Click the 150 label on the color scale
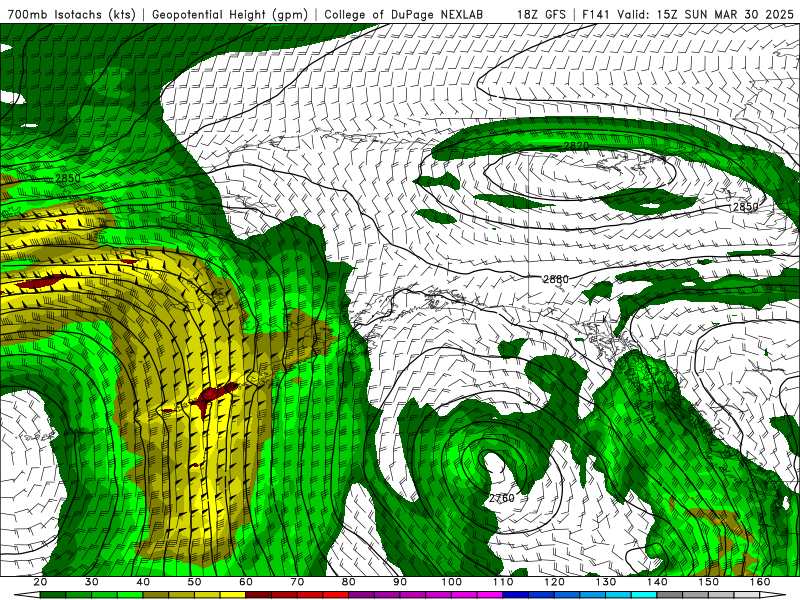Image resolution: width=800 pixels, height=600 pixels. (708, 582)
